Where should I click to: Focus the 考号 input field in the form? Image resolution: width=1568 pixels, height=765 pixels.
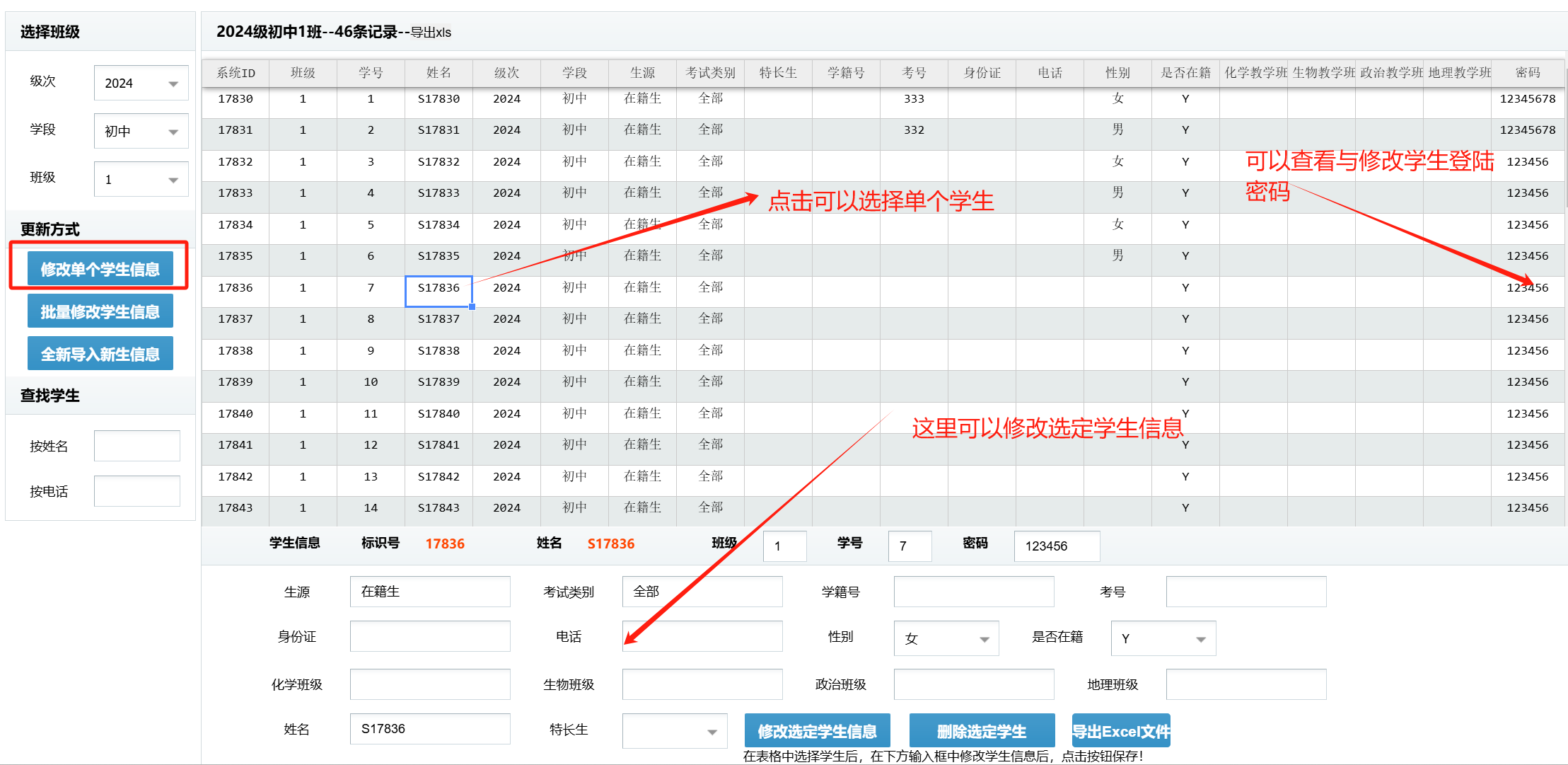pos(1246,592)
